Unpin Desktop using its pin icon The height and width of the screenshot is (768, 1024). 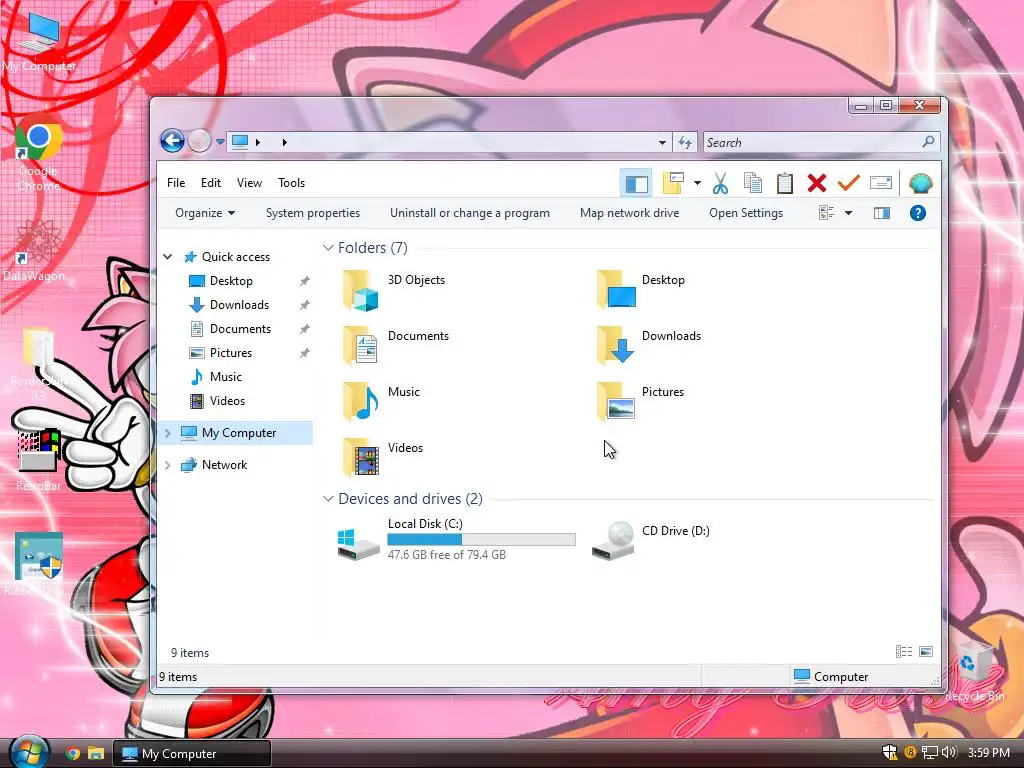tap(304, 281)
